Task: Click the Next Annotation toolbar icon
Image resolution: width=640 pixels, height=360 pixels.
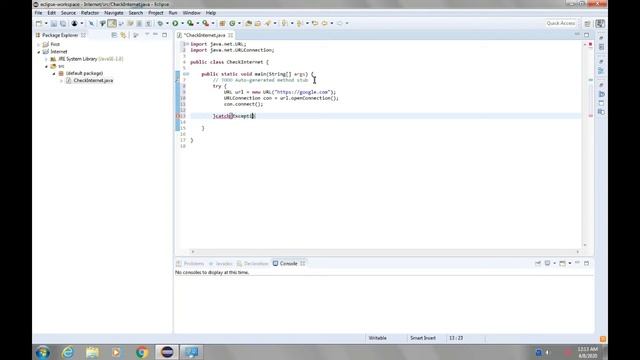Action: [285, 24]
